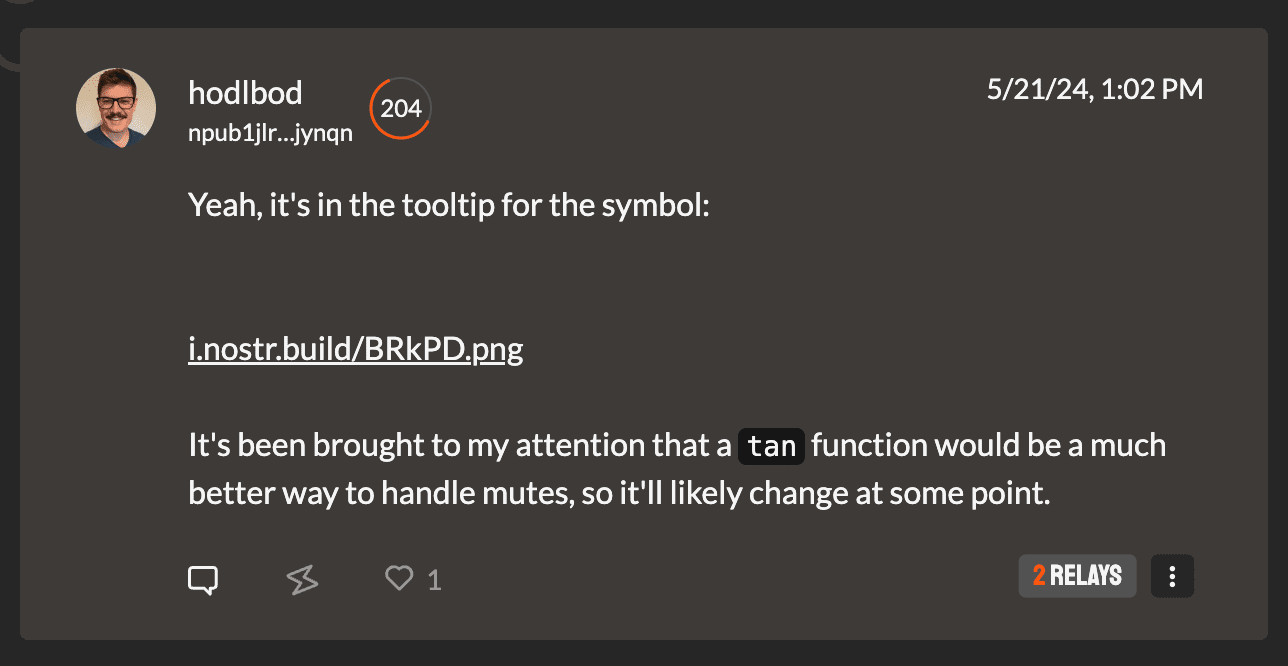This screenshot has width=1288, height=666.
Task: Click the tan inline code snippet
Action: click(x=771, y=446)
